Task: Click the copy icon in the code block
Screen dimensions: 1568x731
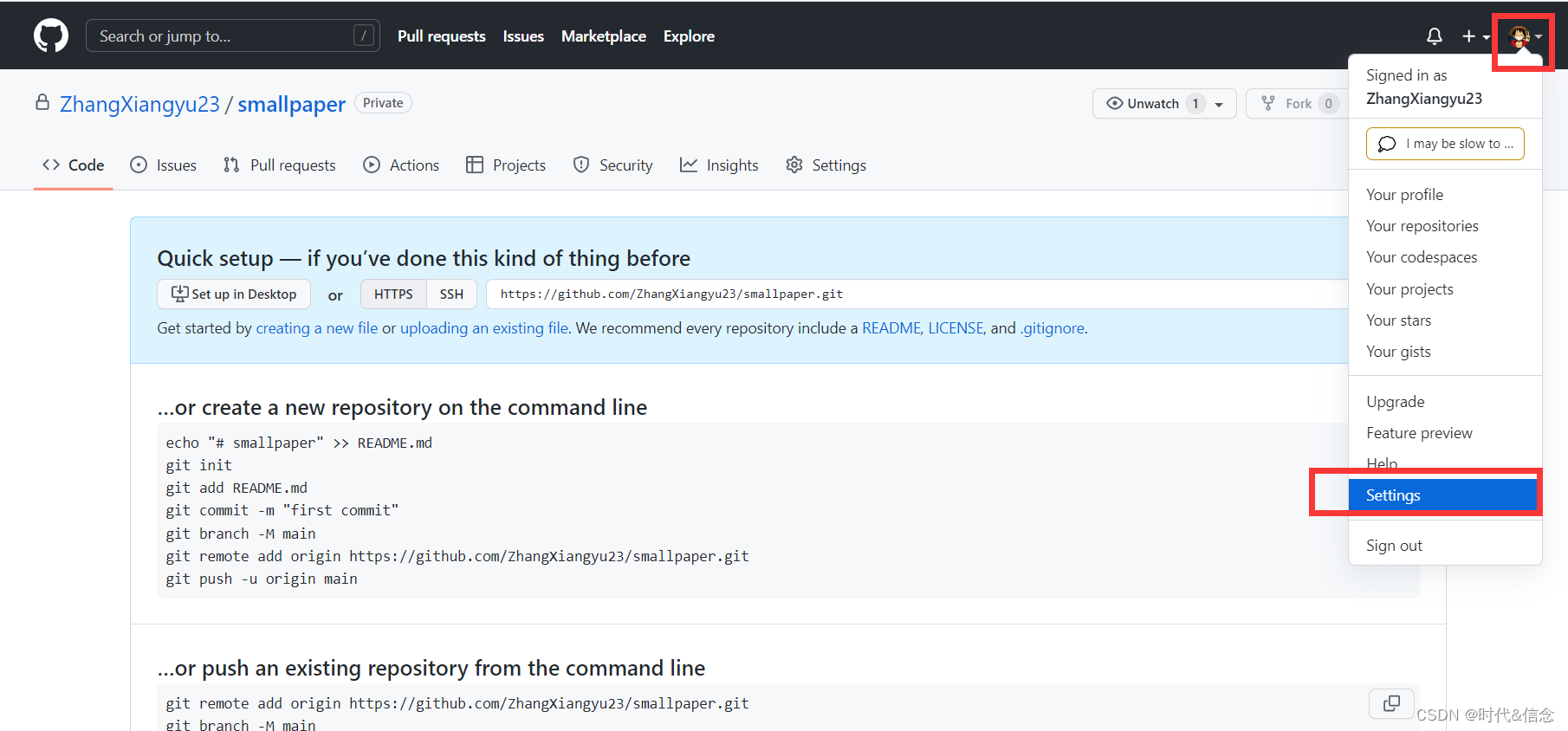Action: pos(1391,703)
